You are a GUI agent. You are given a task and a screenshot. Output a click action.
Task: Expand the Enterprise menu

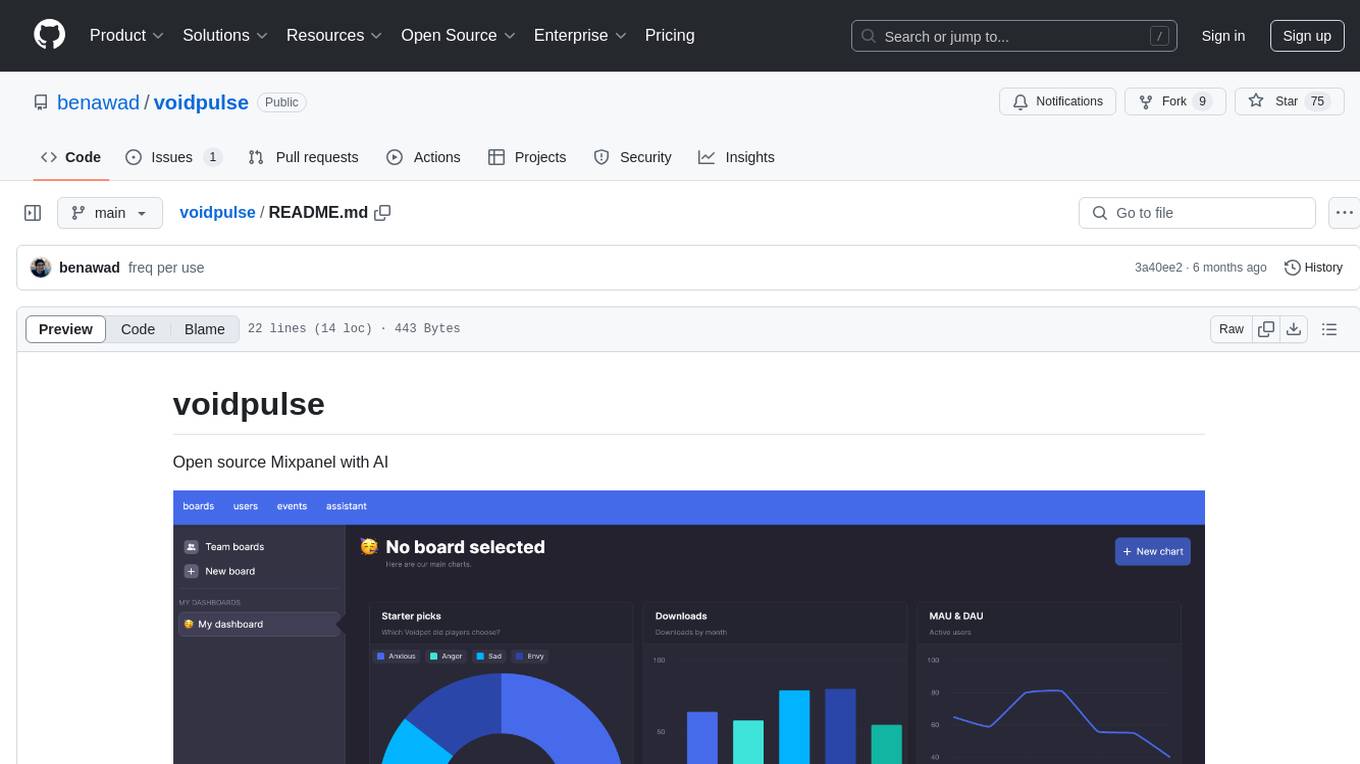[580, 35]
